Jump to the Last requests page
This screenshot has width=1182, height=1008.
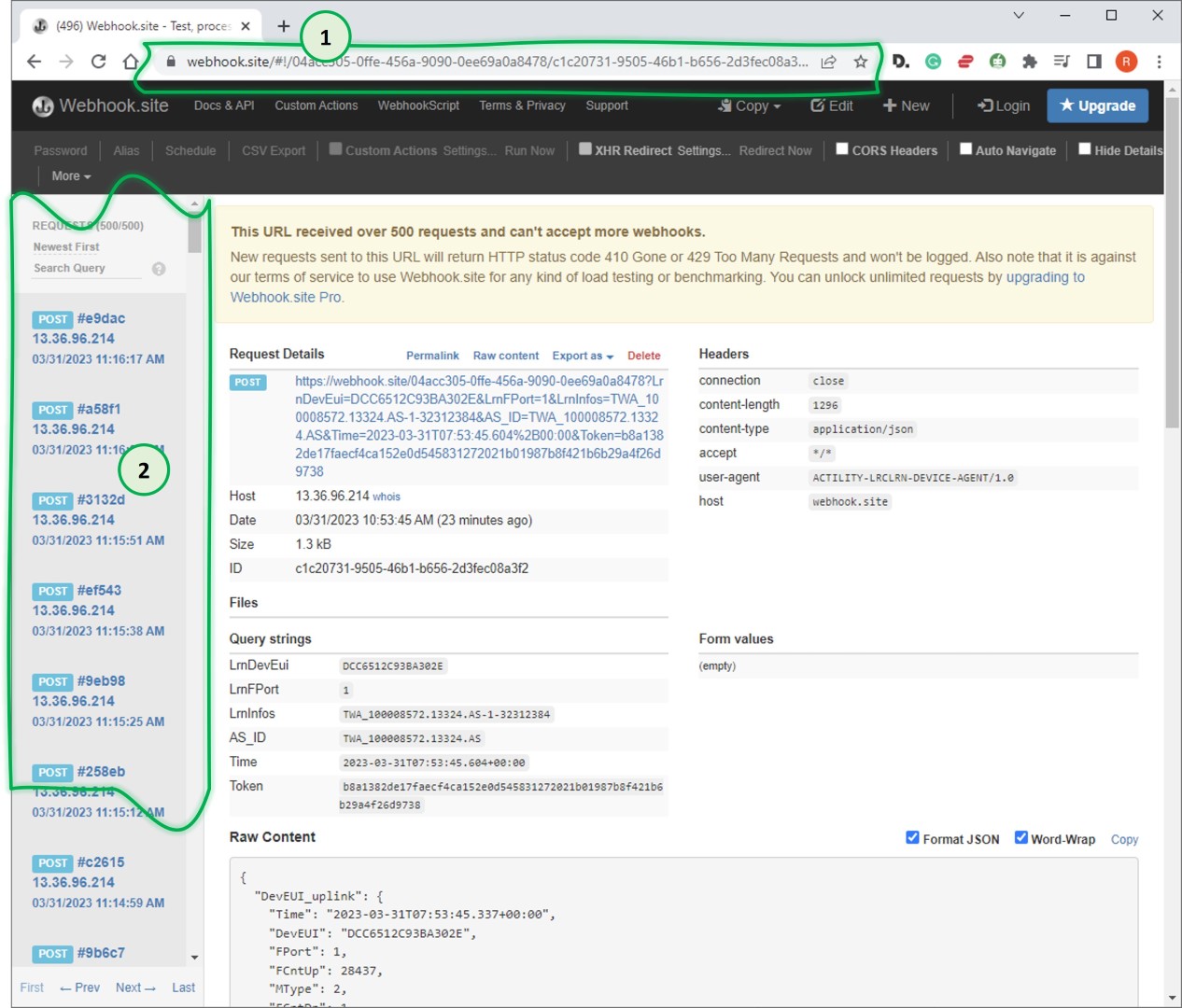(x=184, y=987)
